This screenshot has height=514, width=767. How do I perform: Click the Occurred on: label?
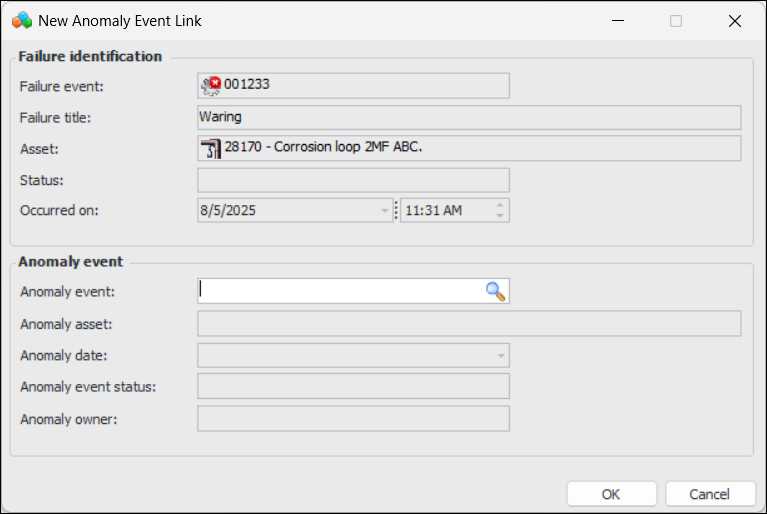[59, 210]
